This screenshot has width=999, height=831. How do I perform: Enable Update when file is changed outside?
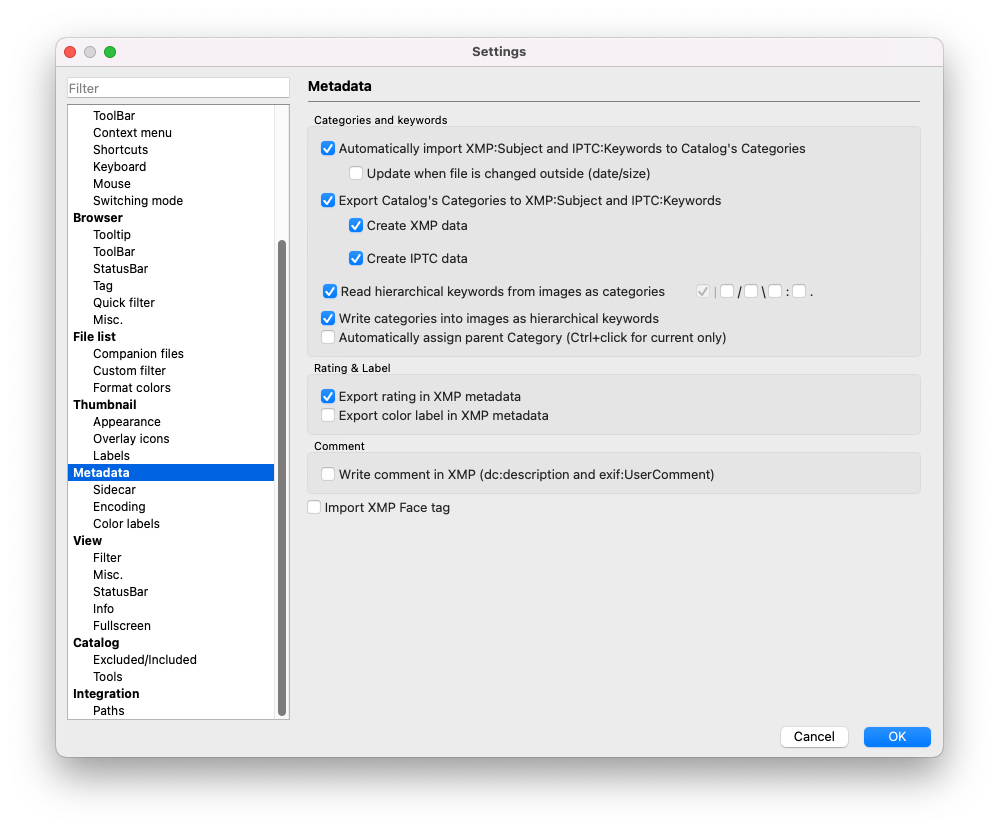coord(356,174)
